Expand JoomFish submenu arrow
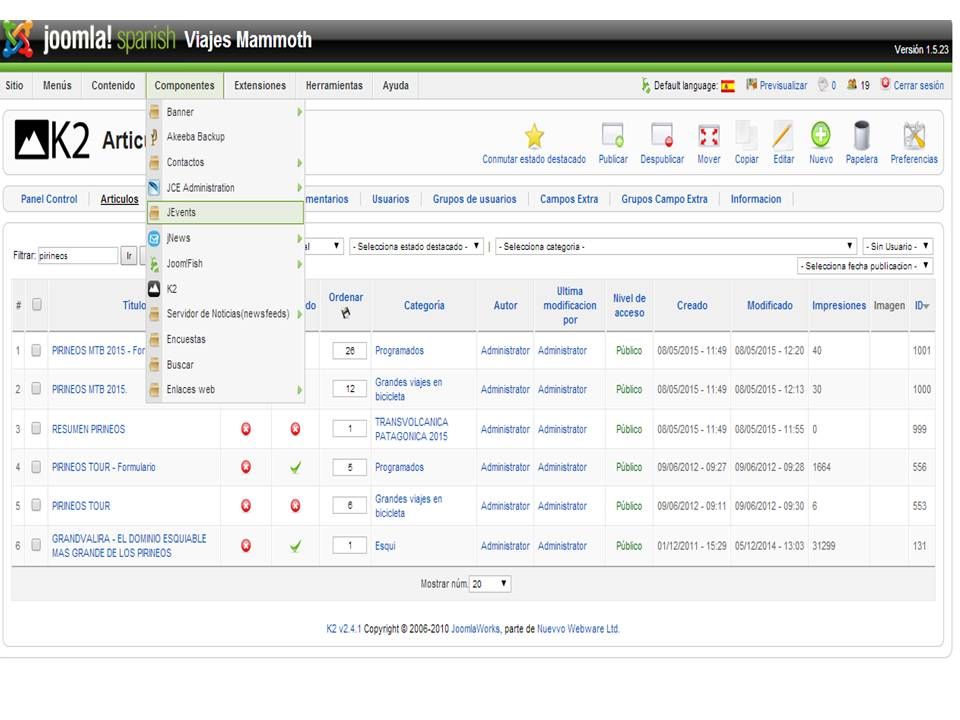960x720 pixels. click(x=299, y=264)
